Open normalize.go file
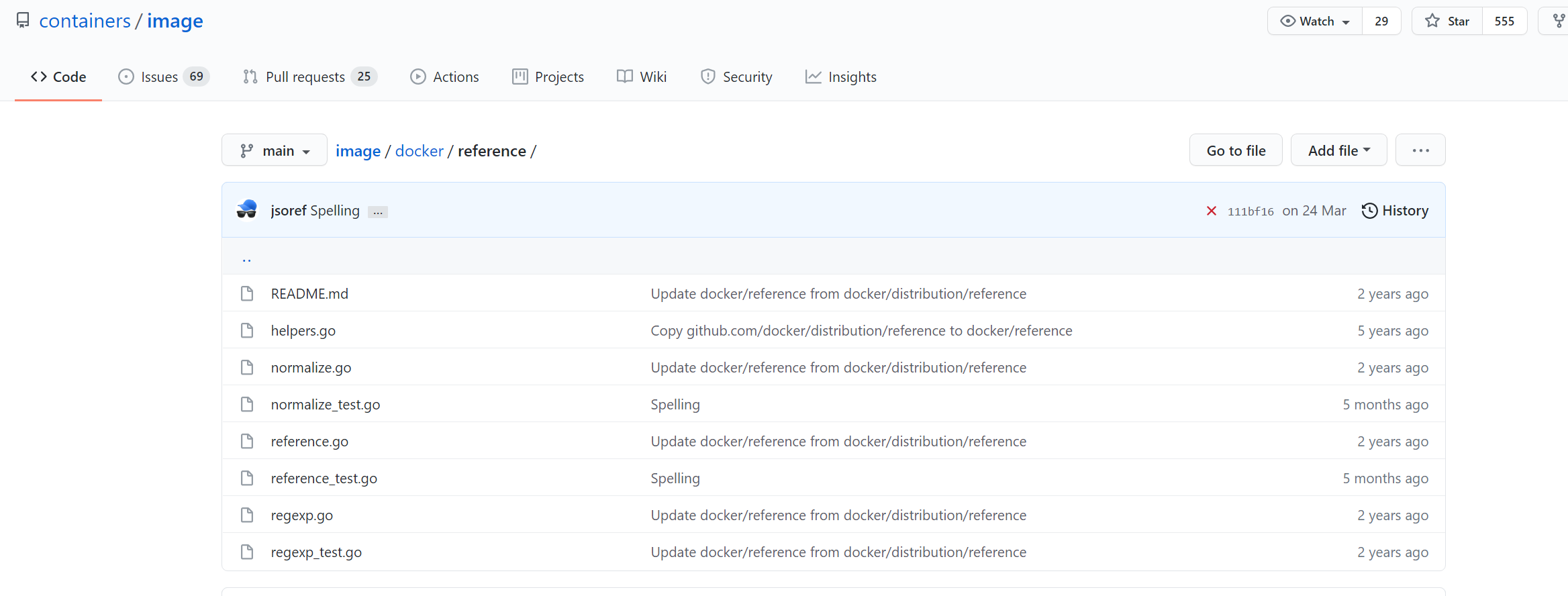 click(311, 367)
